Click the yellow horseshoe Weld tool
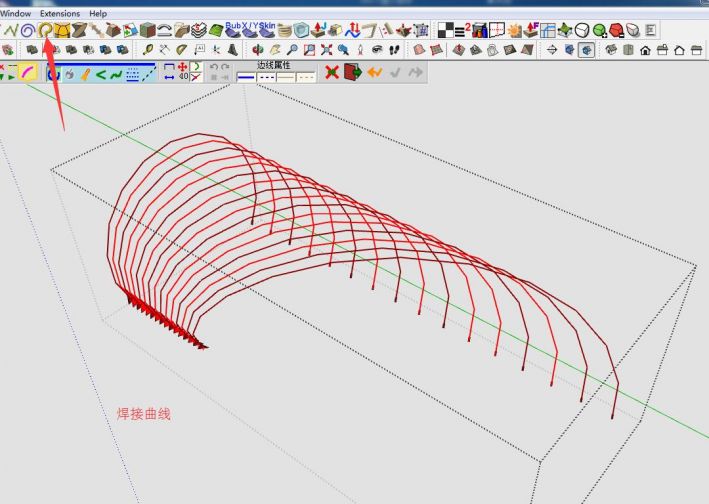The height and width of the screenshot is (504, 709). tap(45, 30)
